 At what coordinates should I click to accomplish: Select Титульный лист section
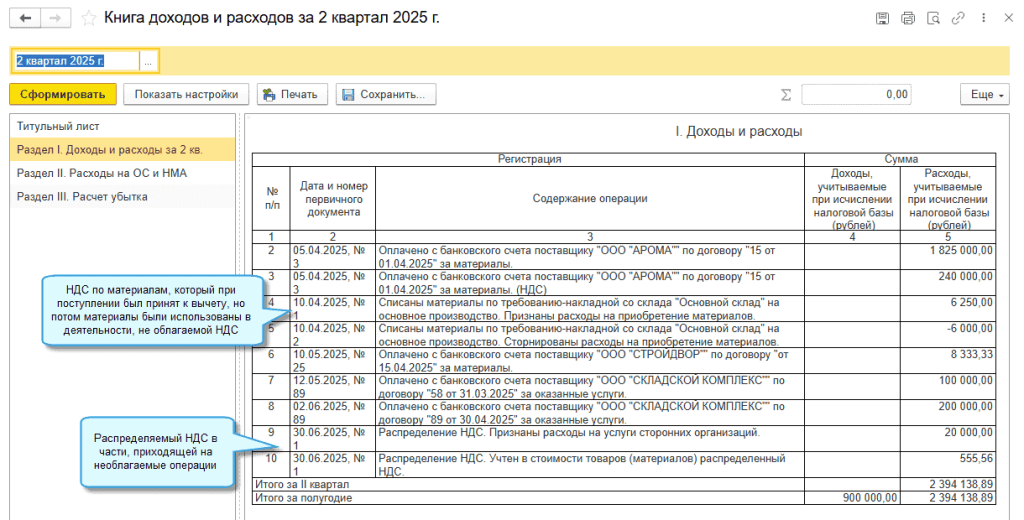tap(58, 127)
